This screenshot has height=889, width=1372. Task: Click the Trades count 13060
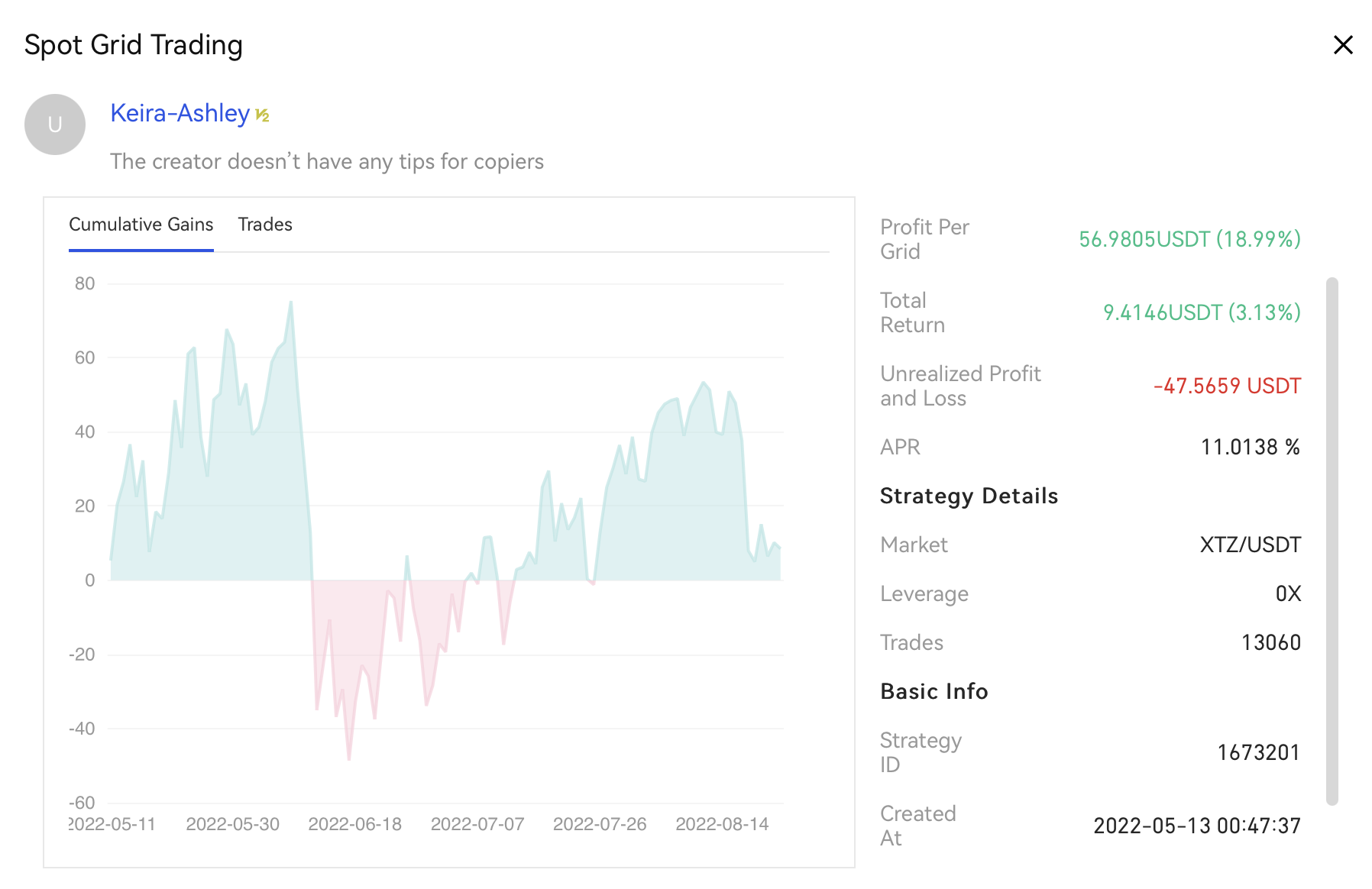point(1270,642)
